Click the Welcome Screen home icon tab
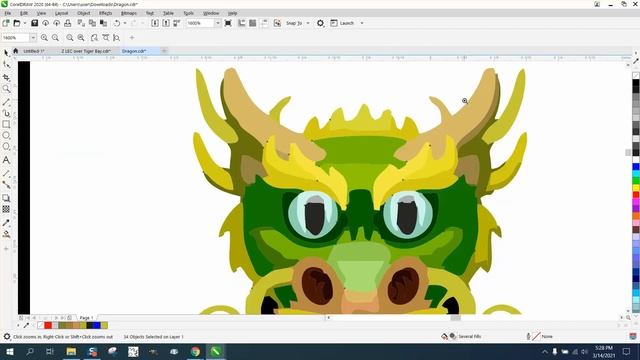640x360 pixels. pyautogui.click(x=16, y=51)
